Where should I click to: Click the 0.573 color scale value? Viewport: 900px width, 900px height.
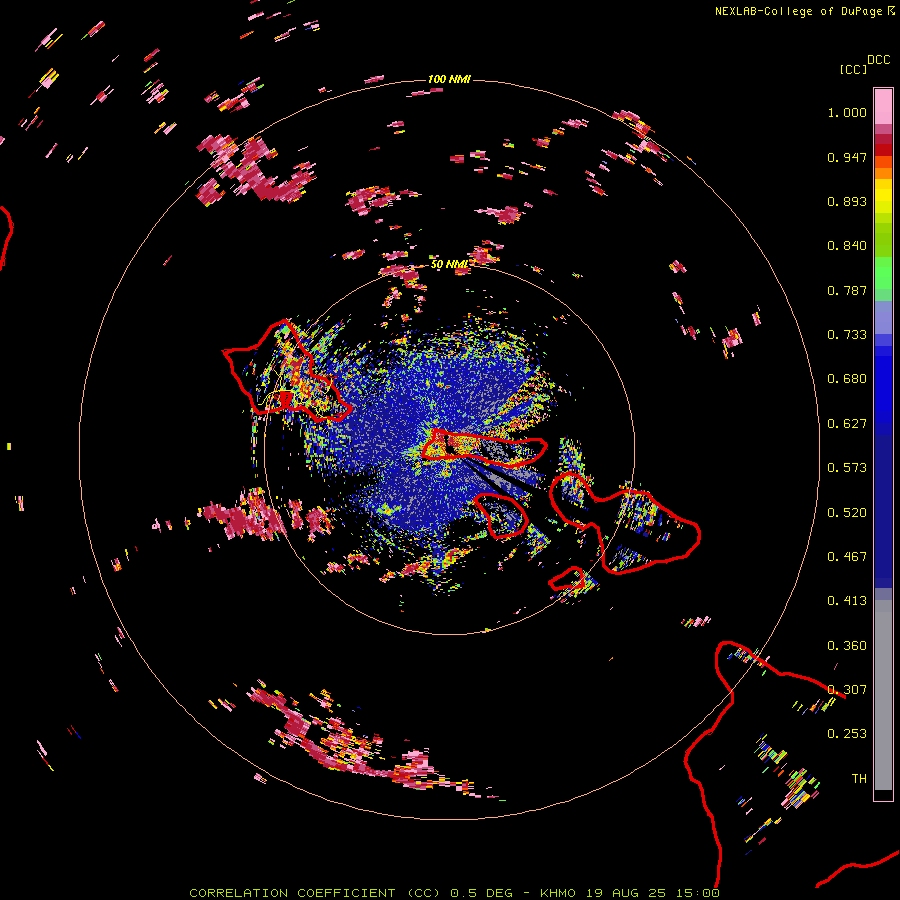tap(847, 468)
